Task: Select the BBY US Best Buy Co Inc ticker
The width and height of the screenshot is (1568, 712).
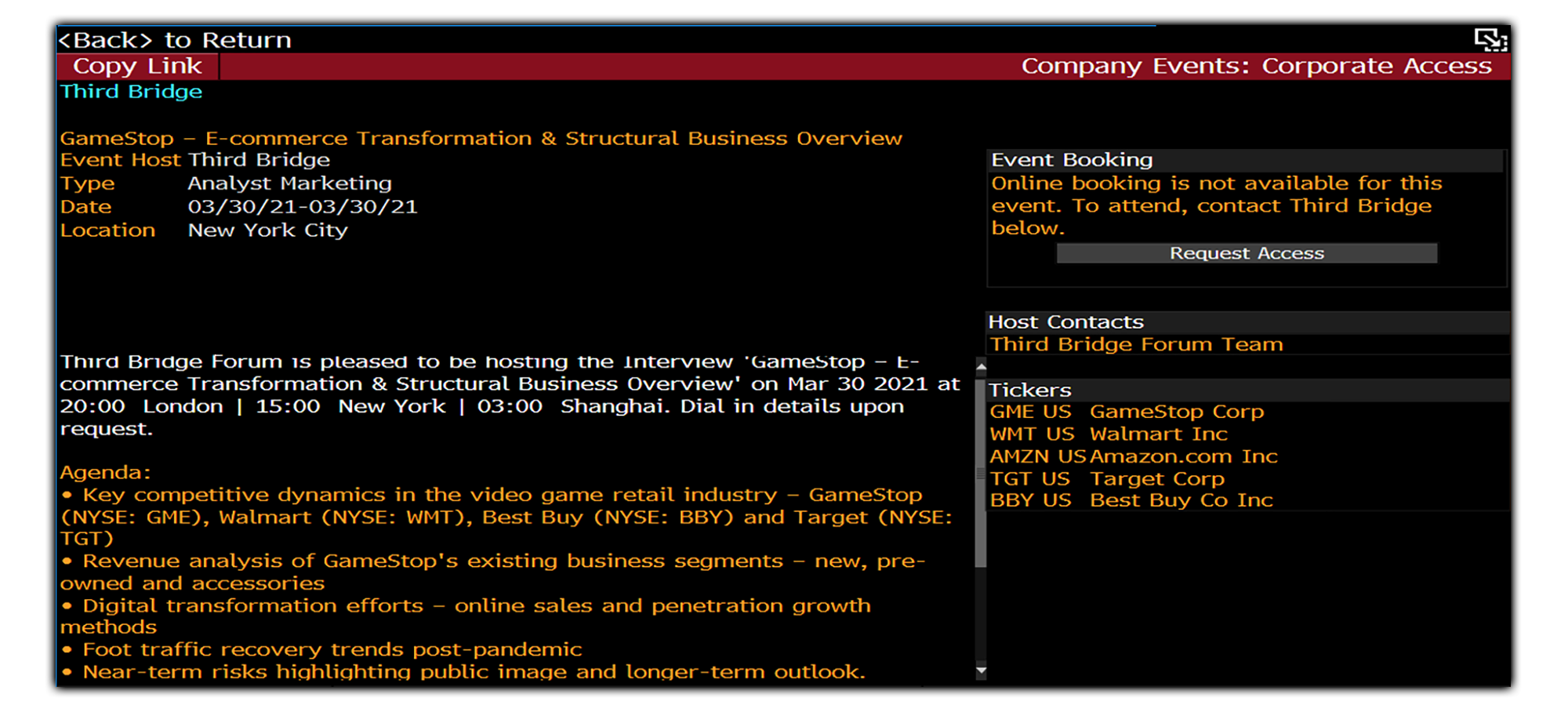Action: coord(1131,500)
